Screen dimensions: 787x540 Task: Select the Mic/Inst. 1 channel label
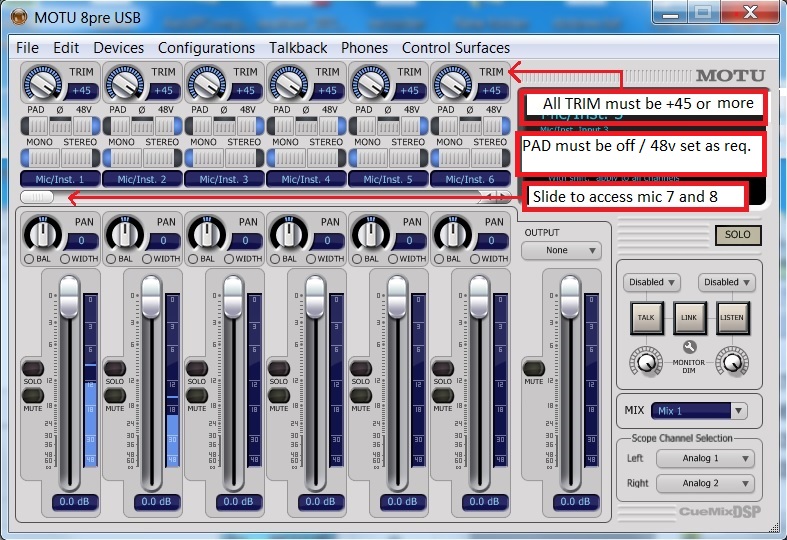(60, 179)
